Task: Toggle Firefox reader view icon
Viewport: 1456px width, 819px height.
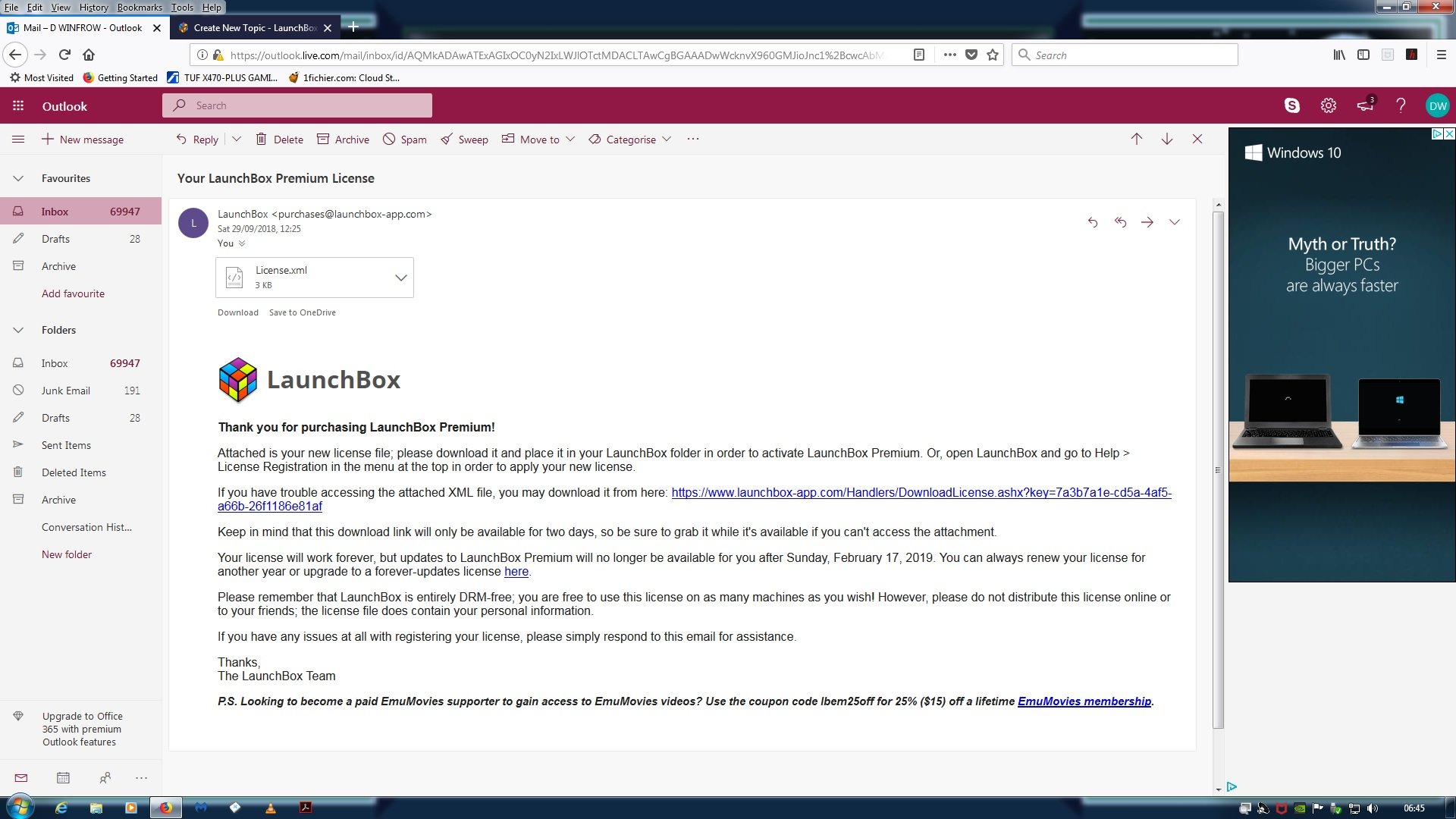Action: [x=919, y=55]
